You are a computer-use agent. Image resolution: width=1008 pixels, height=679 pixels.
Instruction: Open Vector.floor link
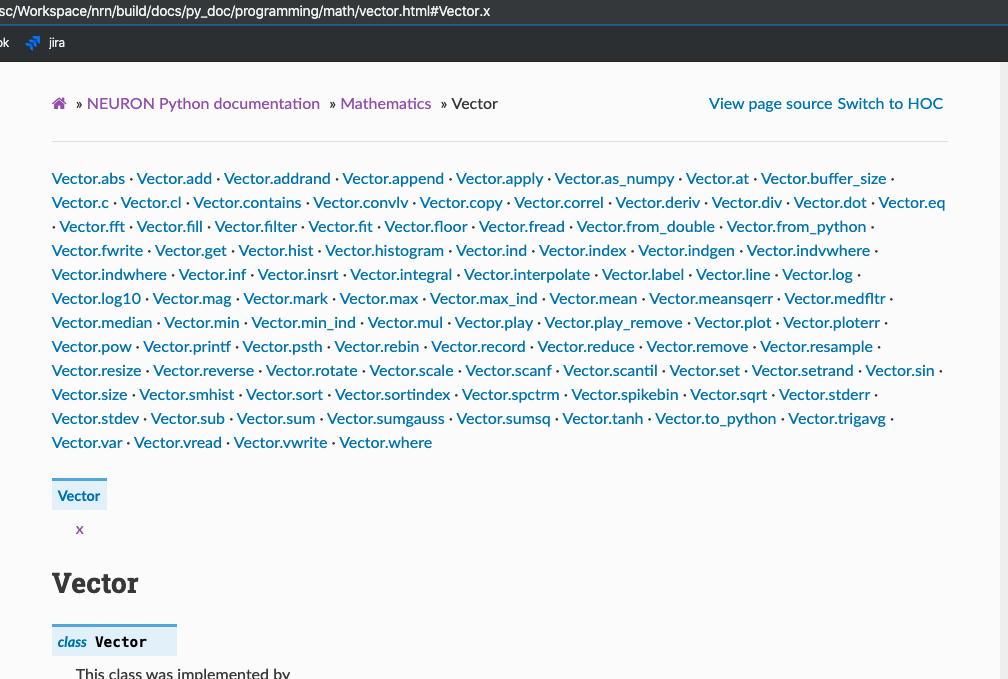click(x=426, y=227)
